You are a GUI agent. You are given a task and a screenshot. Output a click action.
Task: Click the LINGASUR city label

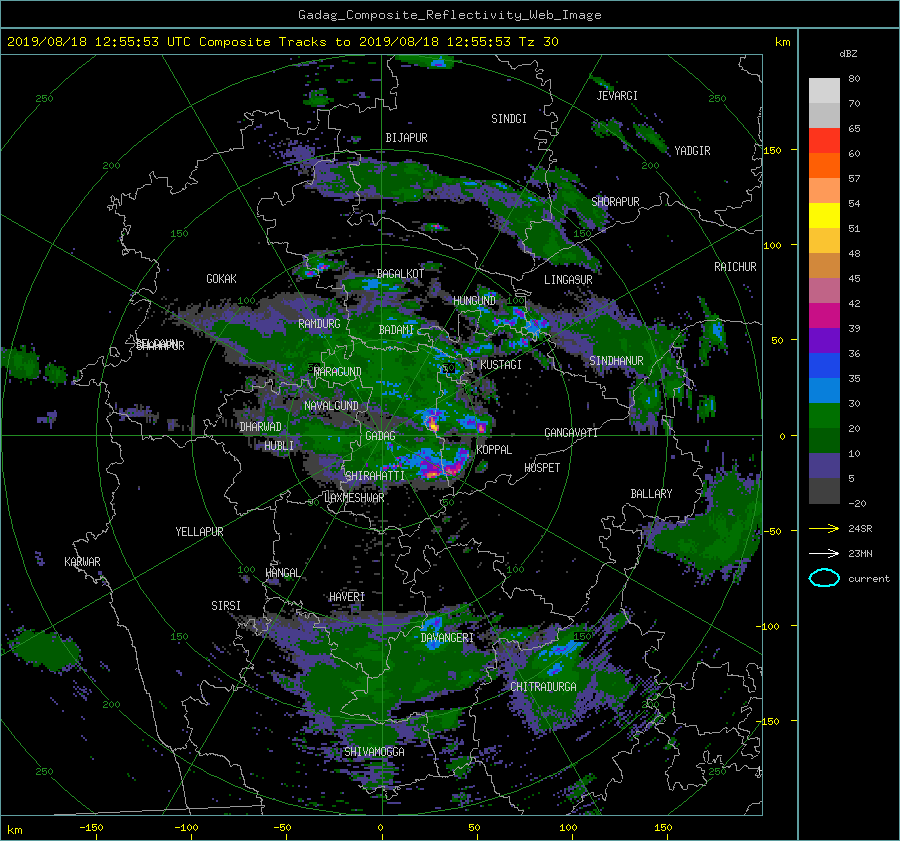click(568, 280)
